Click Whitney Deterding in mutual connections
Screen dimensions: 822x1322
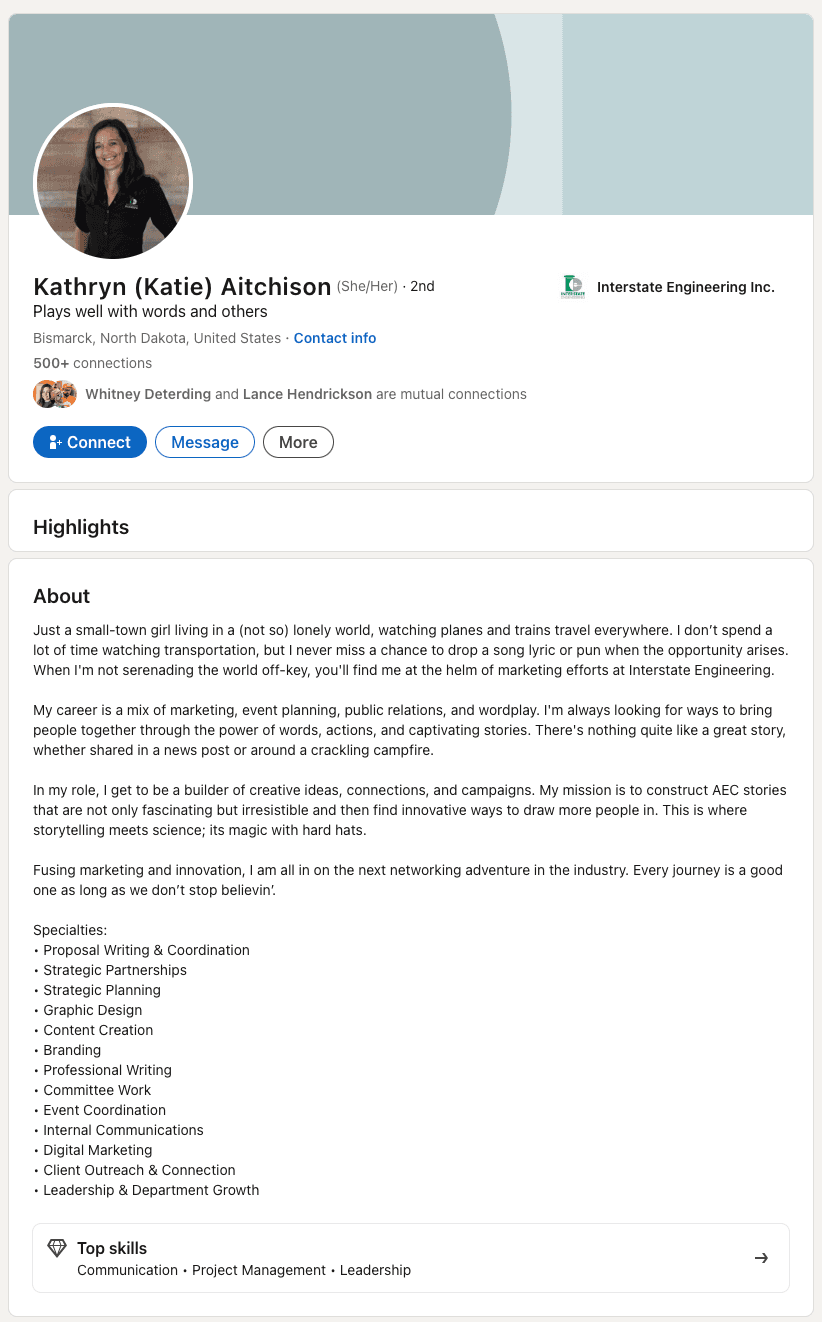(x=148, y=394)
